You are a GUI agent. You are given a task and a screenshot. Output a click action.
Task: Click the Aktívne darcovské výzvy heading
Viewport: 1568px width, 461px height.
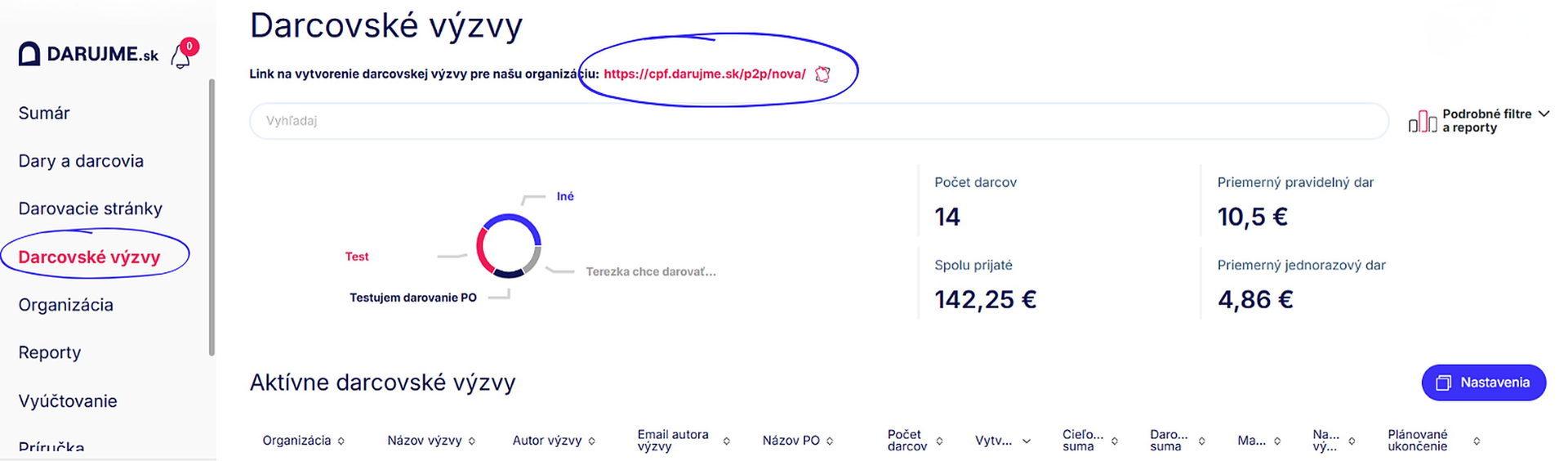click(382, 383)
